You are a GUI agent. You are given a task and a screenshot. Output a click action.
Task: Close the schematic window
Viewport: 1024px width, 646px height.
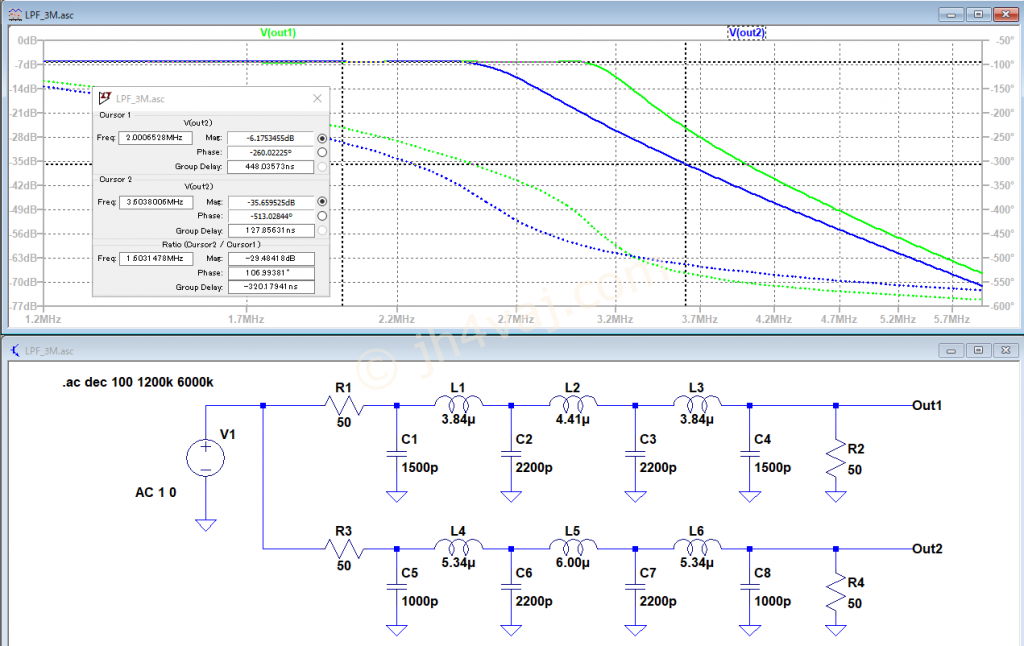pos(1006,351)
